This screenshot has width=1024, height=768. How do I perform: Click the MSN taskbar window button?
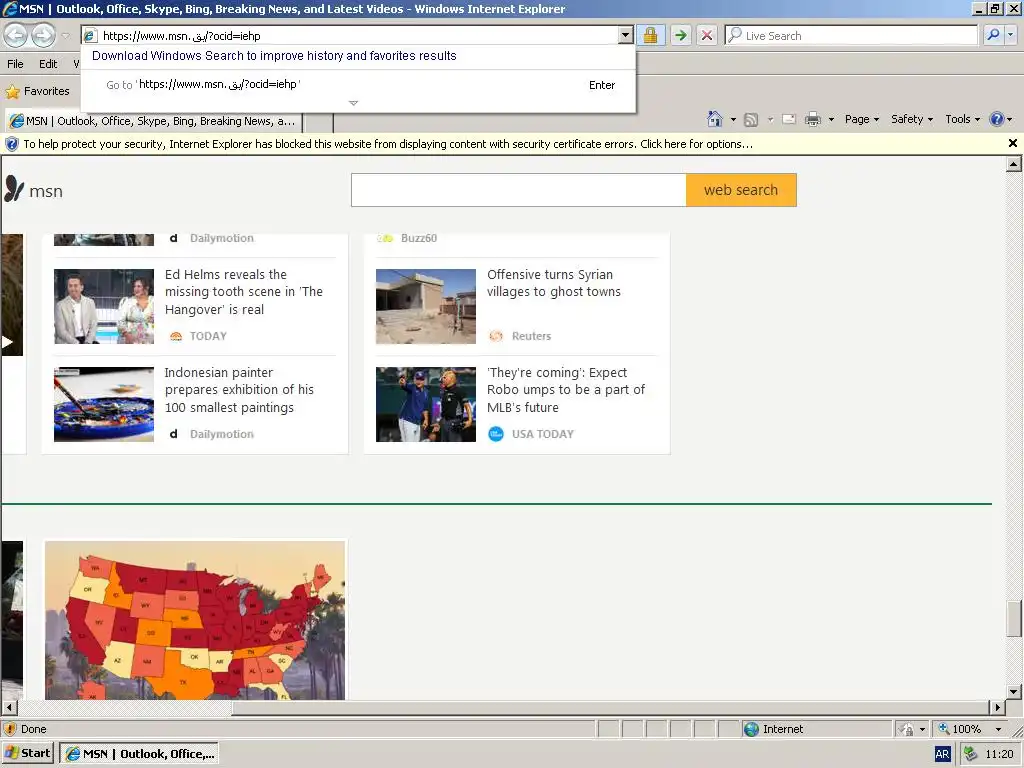[x=139, y=754]
